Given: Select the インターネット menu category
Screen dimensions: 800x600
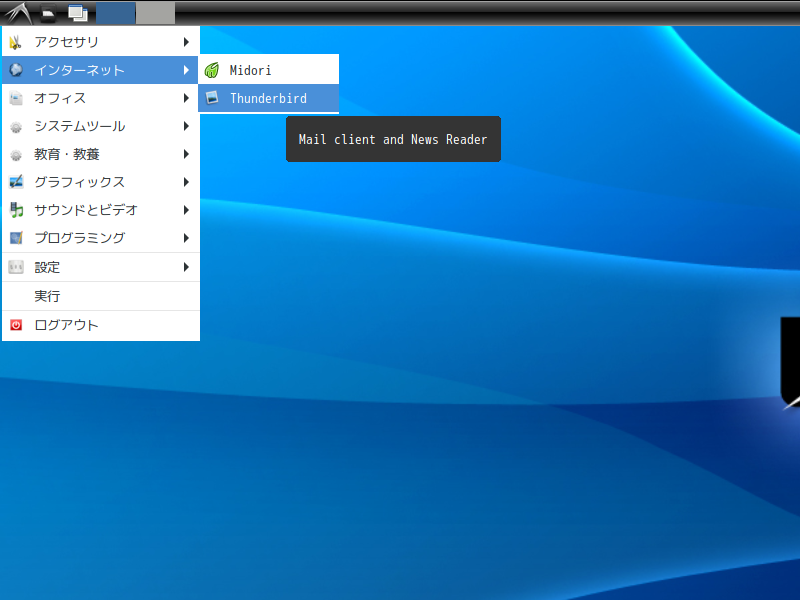Looking at the screenshot, I should tap(100, 70).
